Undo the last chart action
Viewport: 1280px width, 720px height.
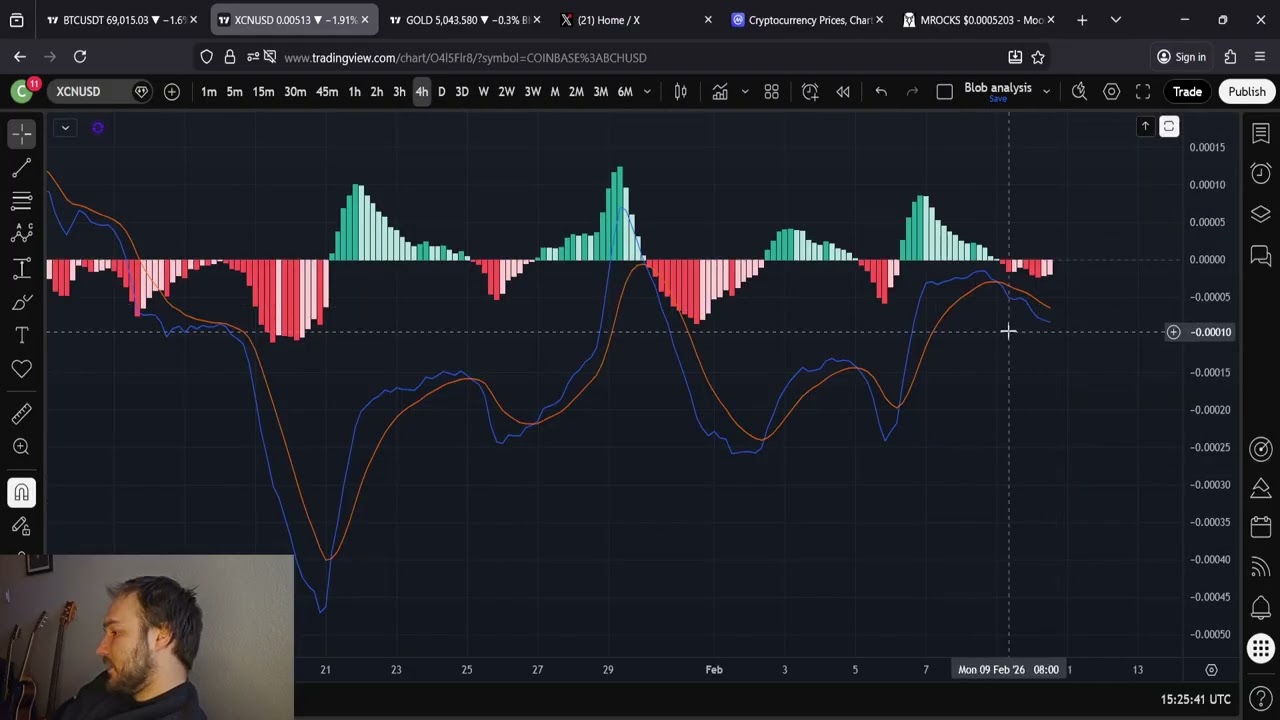click(x=881, y=92)
